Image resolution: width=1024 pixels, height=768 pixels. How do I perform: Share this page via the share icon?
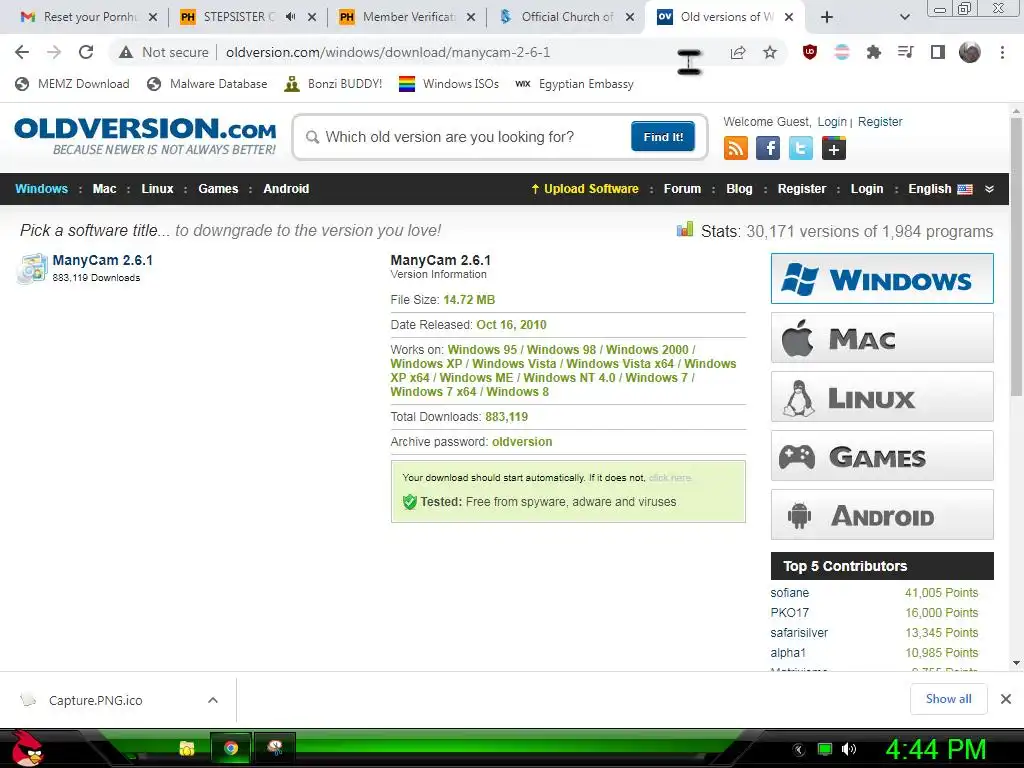coord(738,52)
